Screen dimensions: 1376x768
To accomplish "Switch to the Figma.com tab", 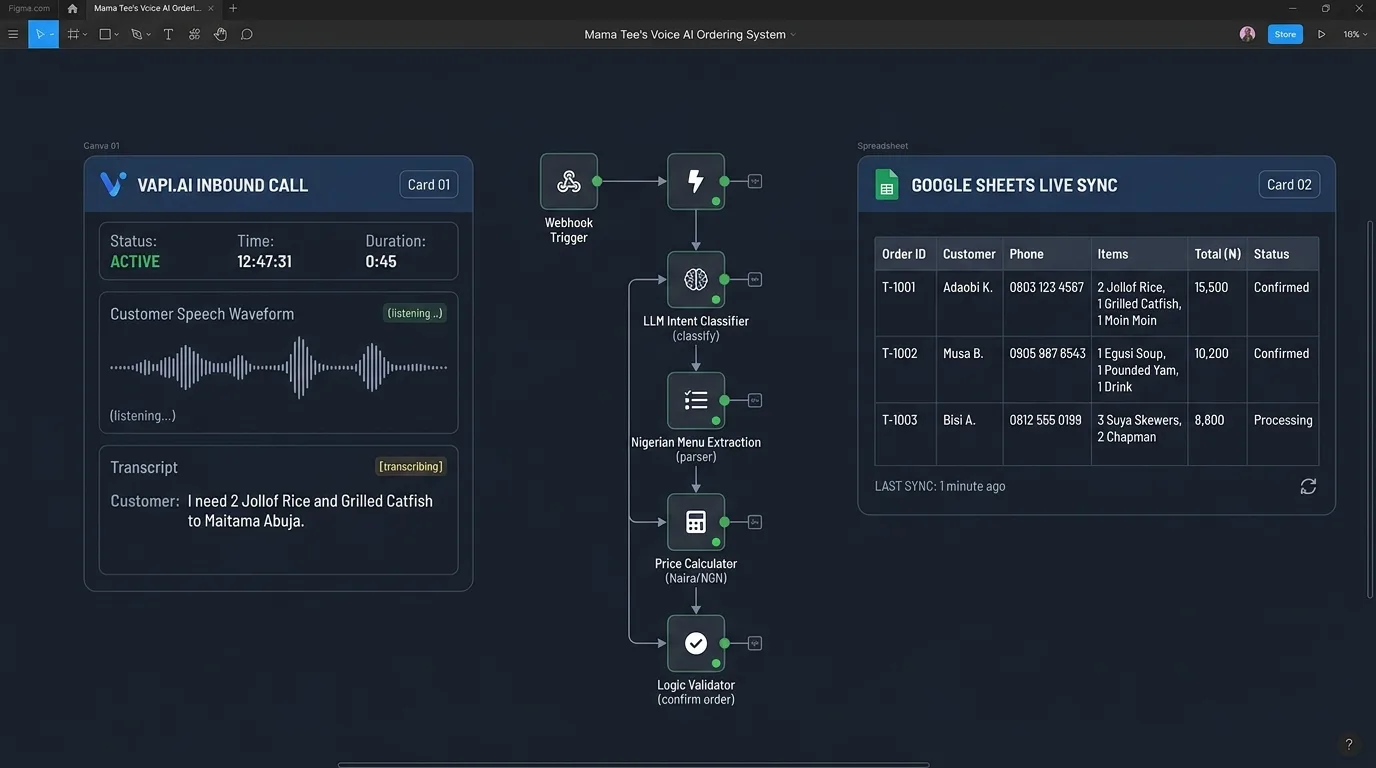I will click(x=27, y=8).
